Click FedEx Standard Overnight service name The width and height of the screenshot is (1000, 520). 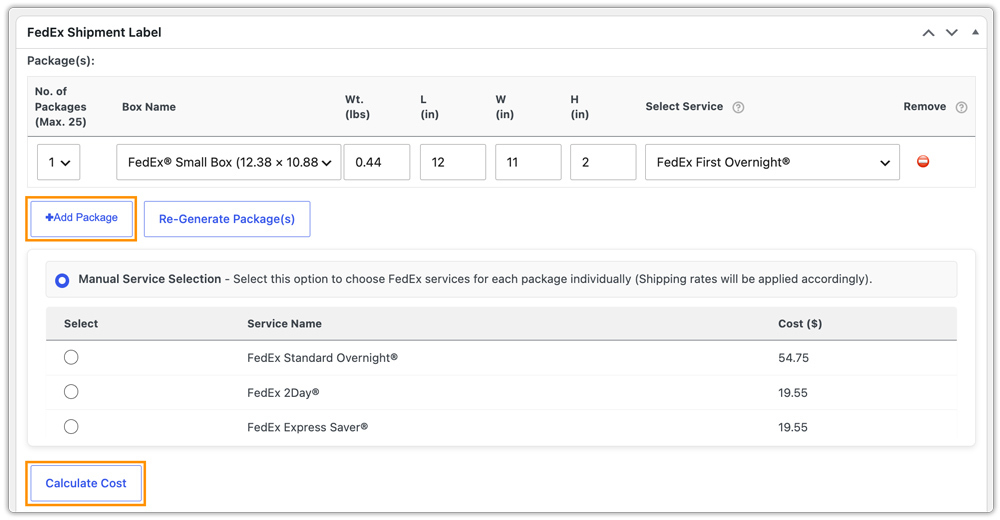click(x=322, y=358)
